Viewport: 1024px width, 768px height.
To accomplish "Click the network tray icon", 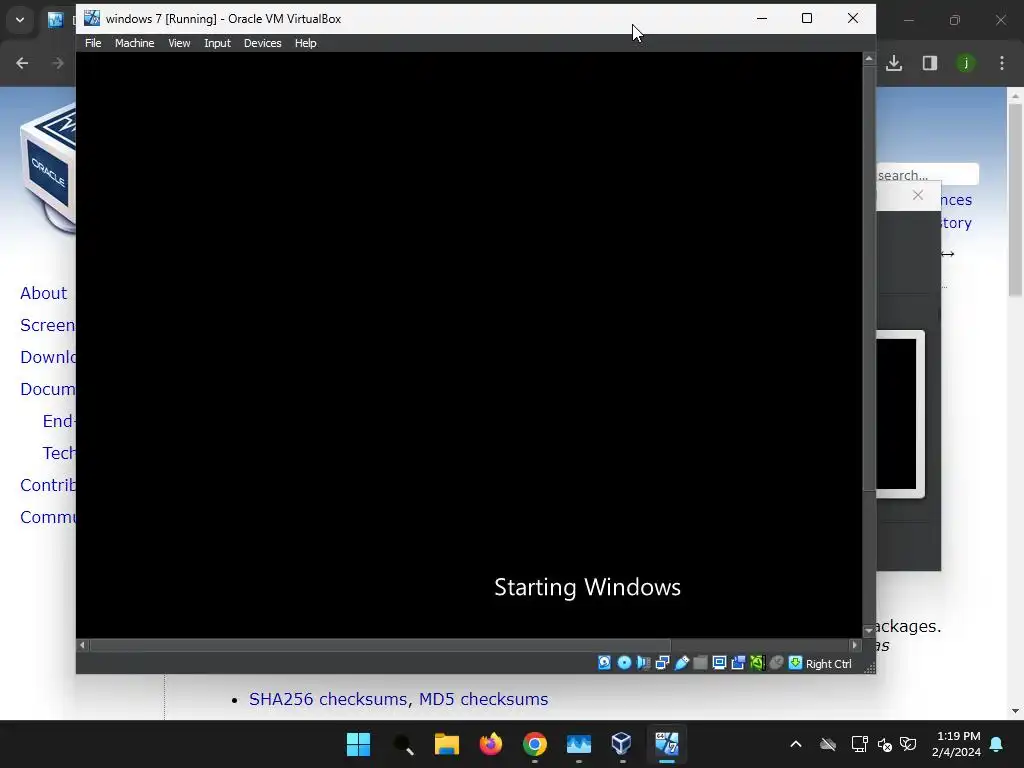I will pos(859,744).
